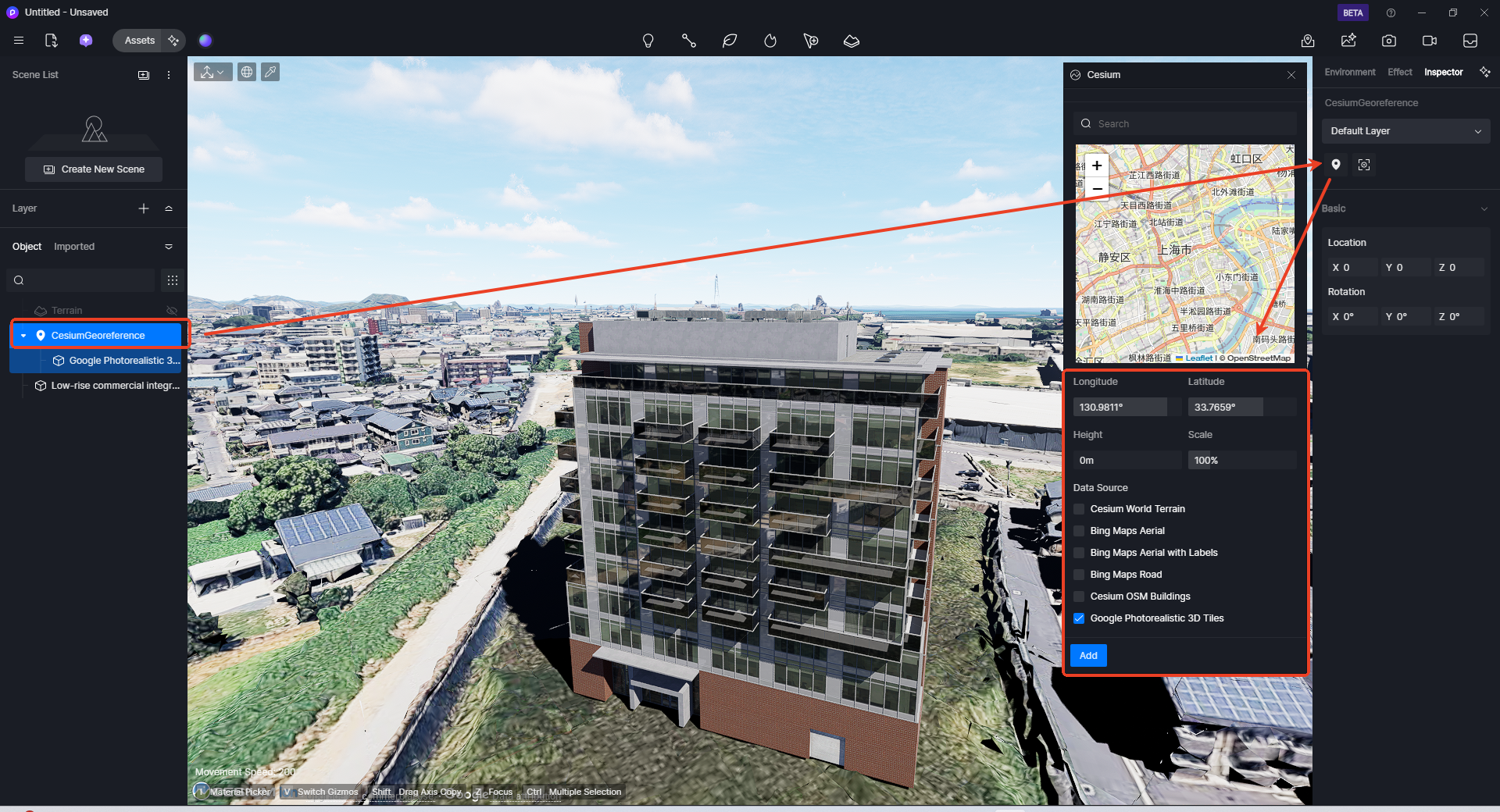
Task: Click the new file icon
Action: click(x=52, y=41)
